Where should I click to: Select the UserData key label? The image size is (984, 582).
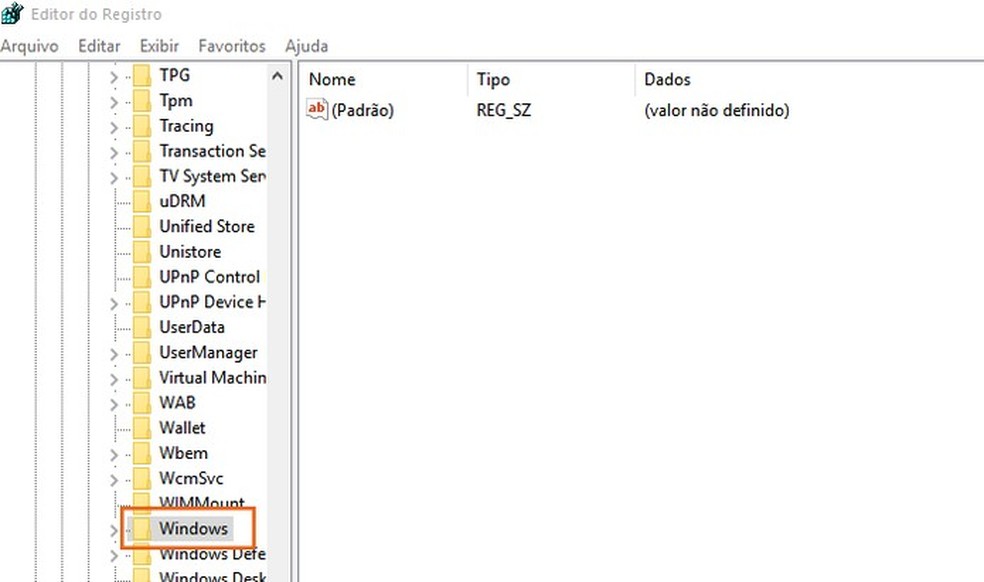coord(192,327)
